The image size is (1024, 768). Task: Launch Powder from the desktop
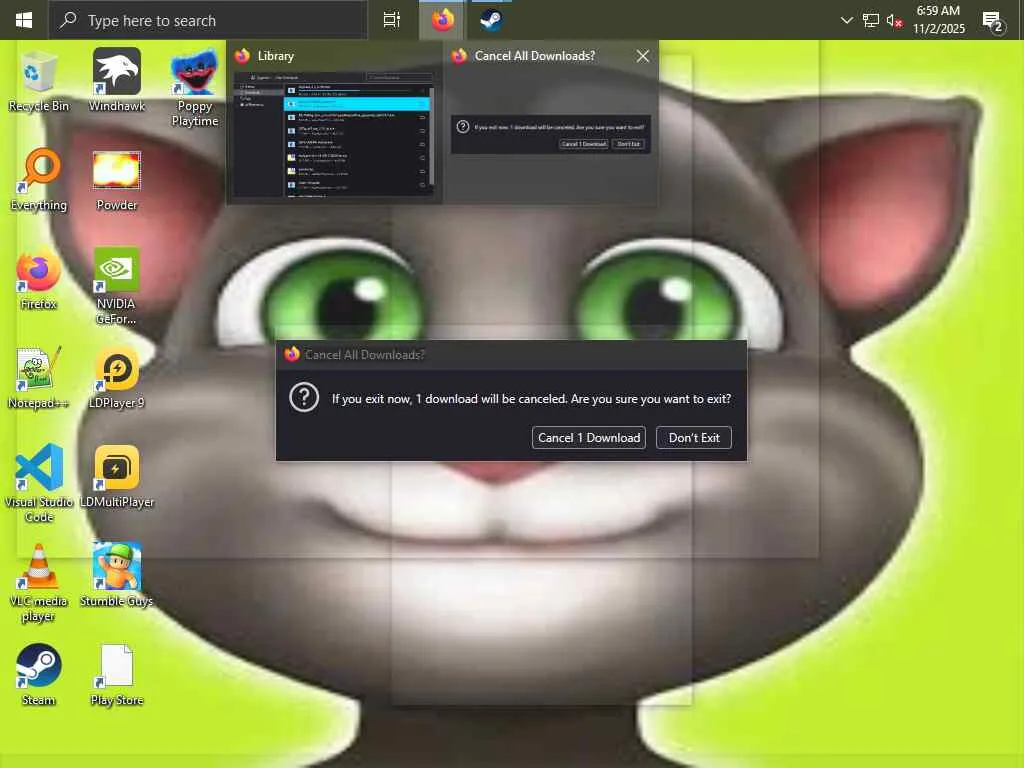click(x=116, y=180)
